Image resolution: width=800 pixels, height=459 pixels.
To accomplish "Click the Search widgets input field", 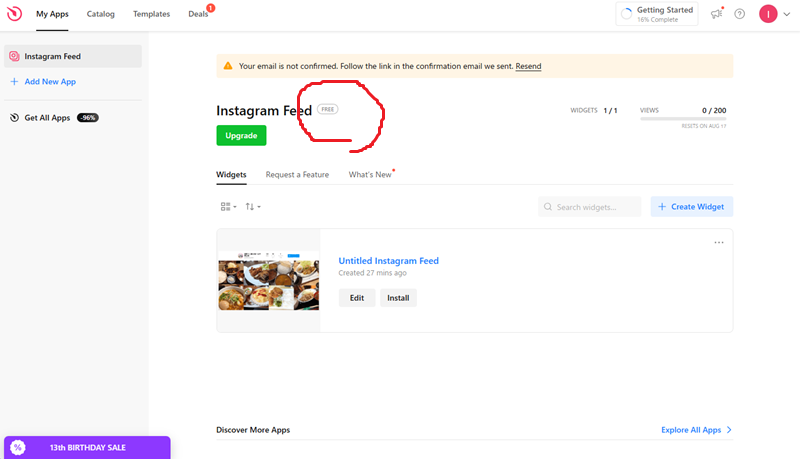I will point(589,207).
